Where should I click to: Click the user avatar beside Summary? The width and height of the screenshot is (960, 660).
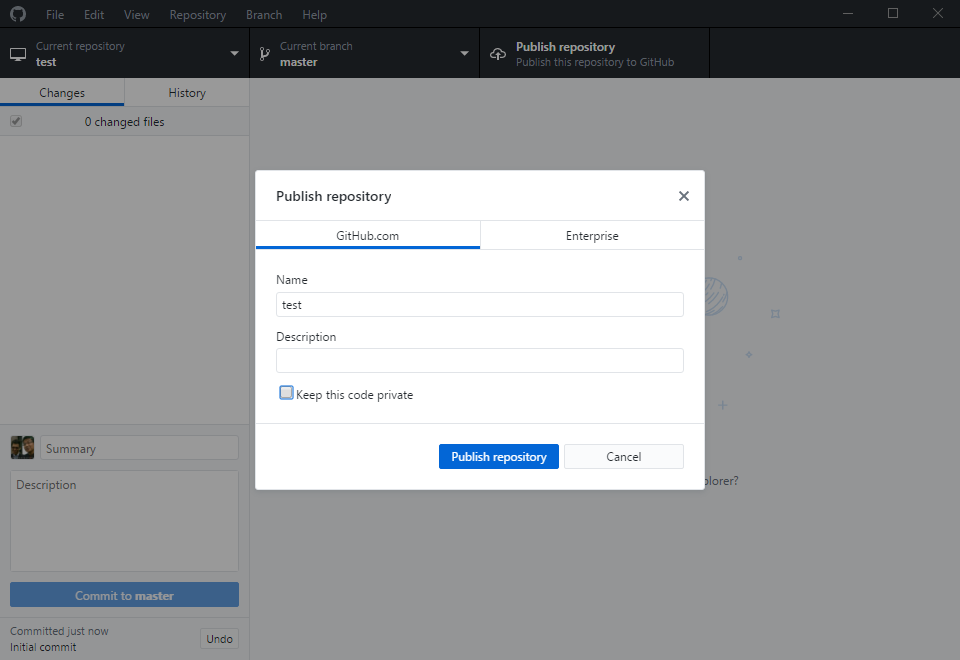tap(22, 447)
